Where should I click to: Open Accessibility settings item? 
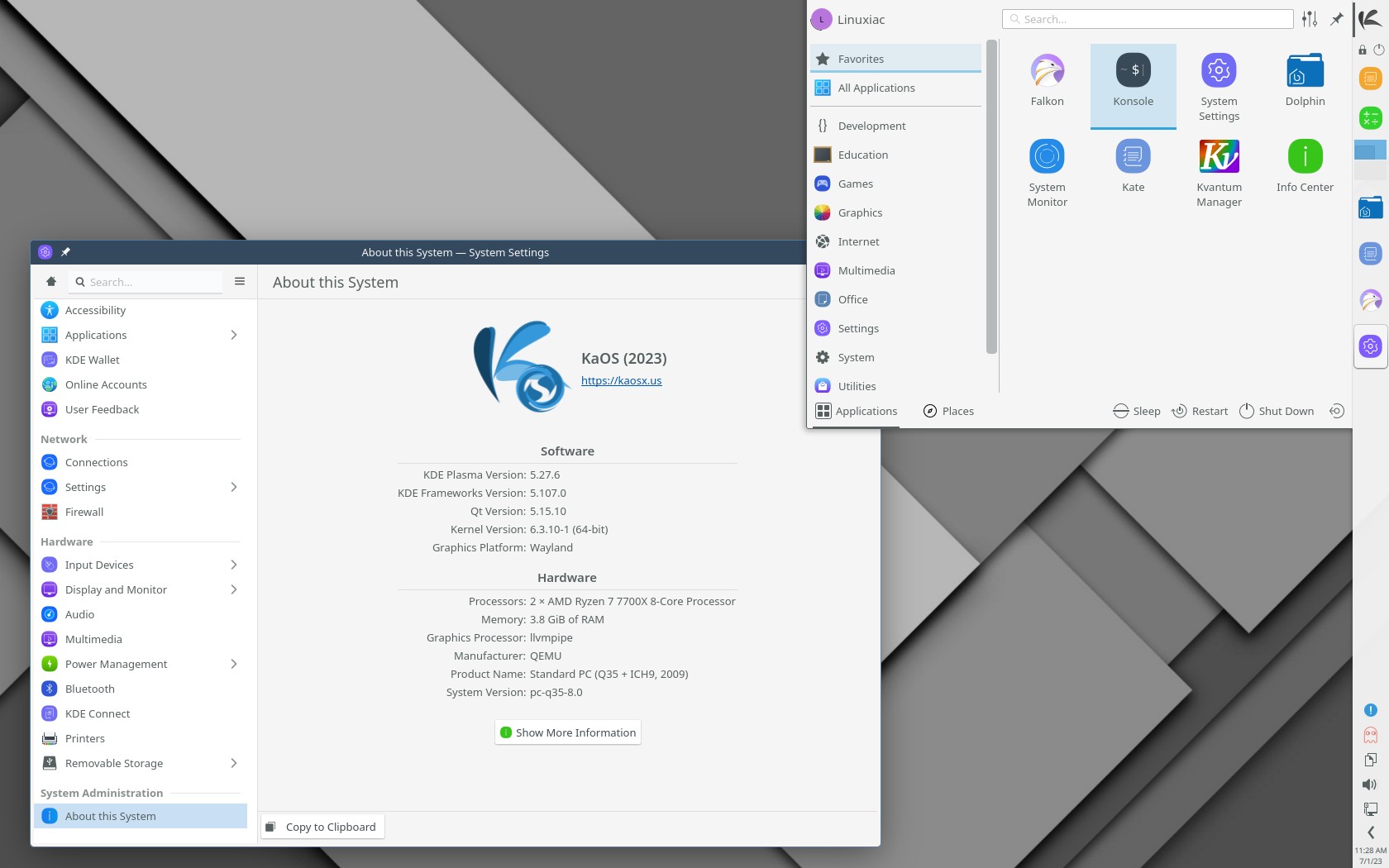(x=141, y=310)
